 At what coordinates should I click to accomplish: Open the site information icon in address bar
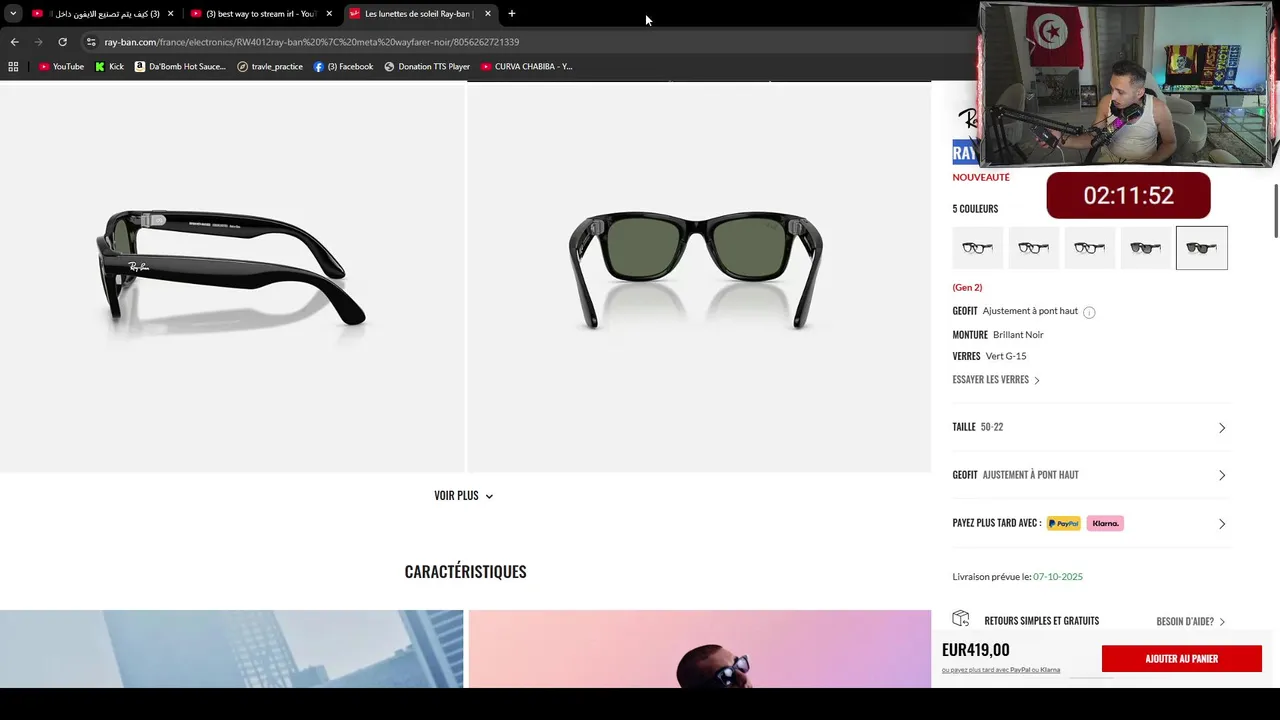click(91, 42)
